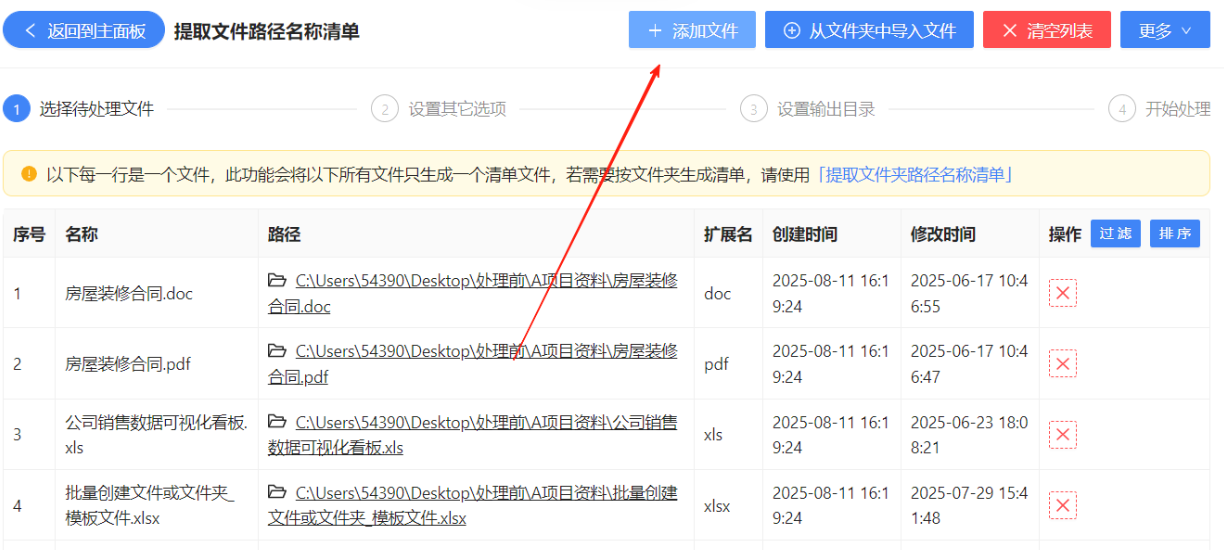Go to step 3 设置输出目录
Image resolution: width=1224 pixels, height=550 pixels.
808,109
